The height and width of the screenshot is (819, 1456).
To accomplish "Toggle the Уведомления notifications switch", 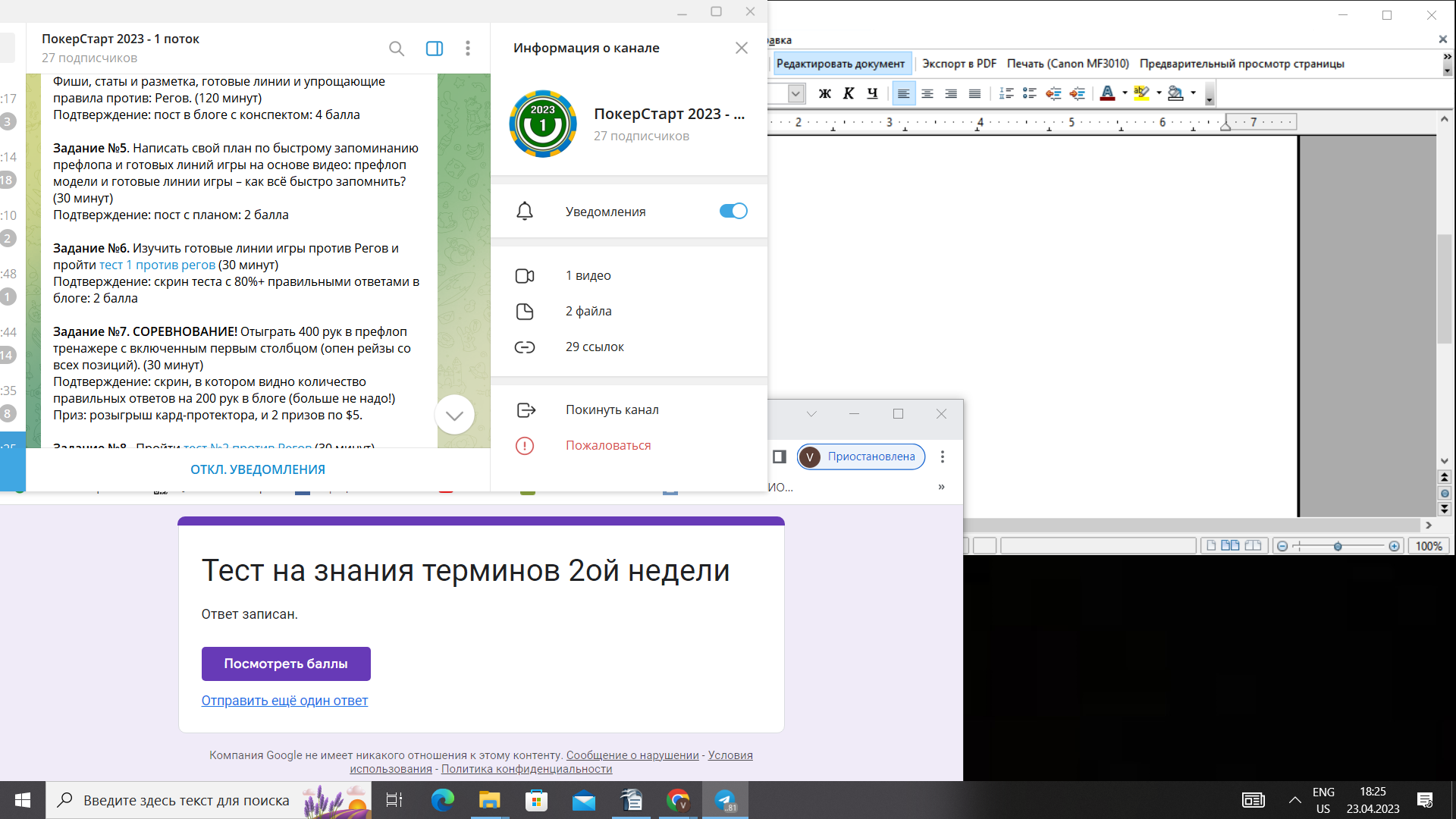I will 733,211.
